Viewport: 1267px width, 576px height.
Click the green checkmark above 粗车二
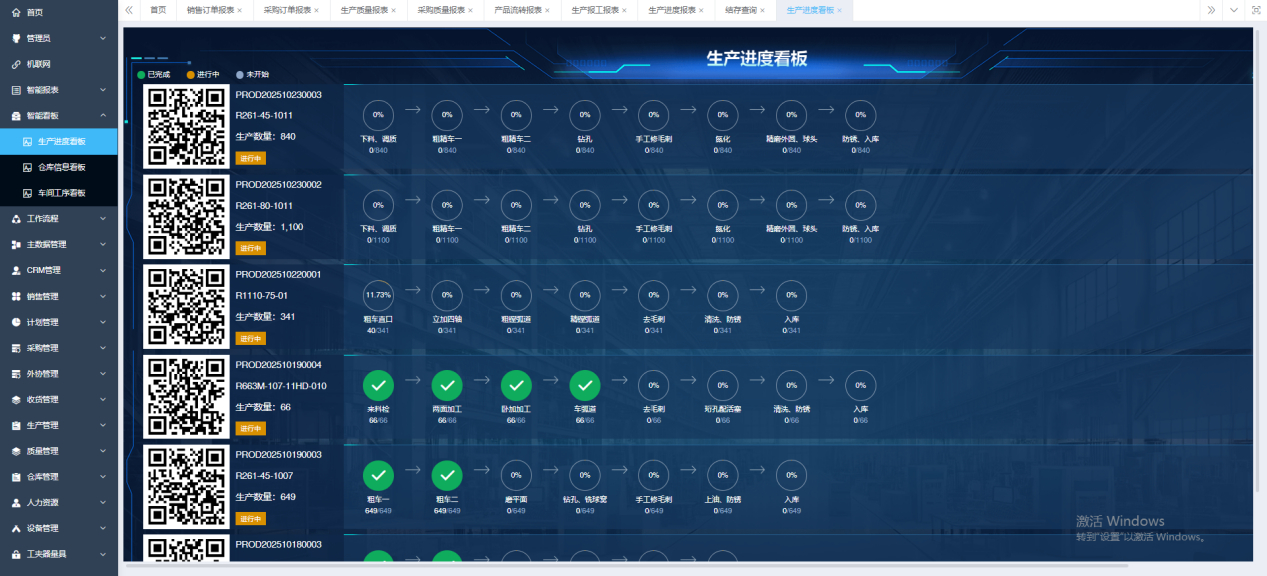point(447,476)
